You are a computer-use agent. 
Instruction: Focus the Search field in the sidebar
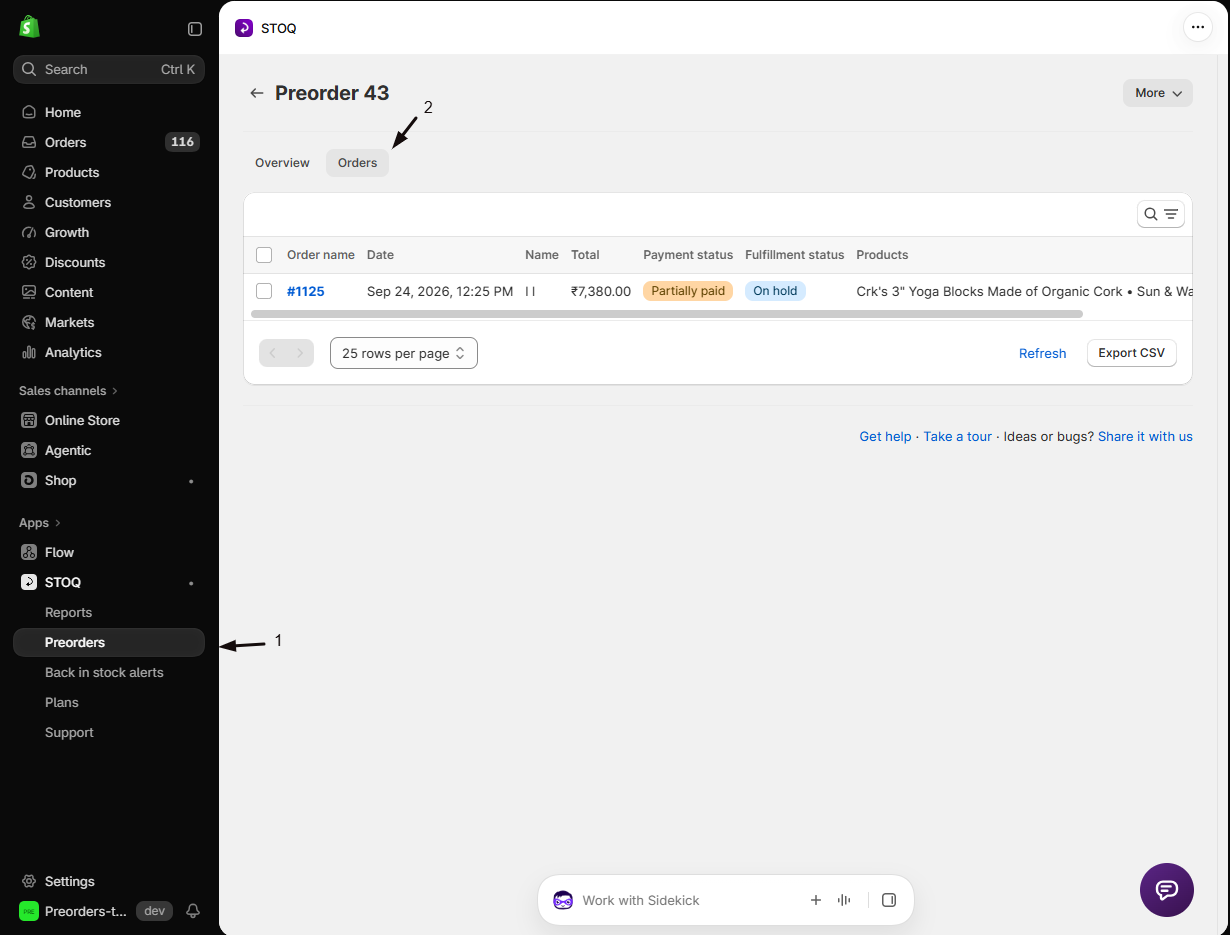pyautogui.click(x=109, y=69)
